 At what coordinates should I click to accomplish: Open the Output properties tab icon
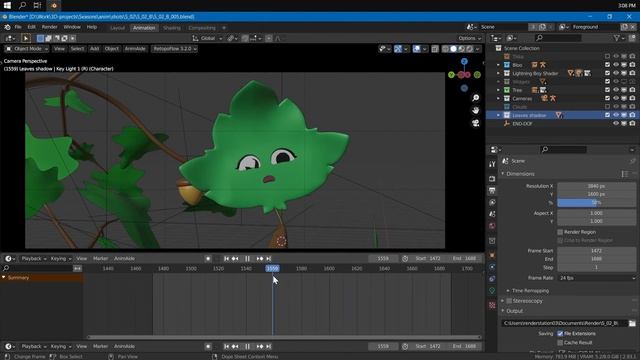coord(492,191)
